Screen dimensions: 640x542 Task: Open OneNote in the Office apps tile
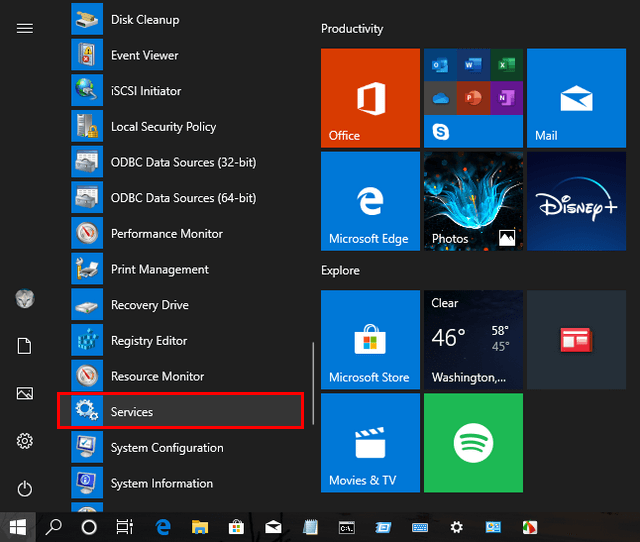coord(507,98)
